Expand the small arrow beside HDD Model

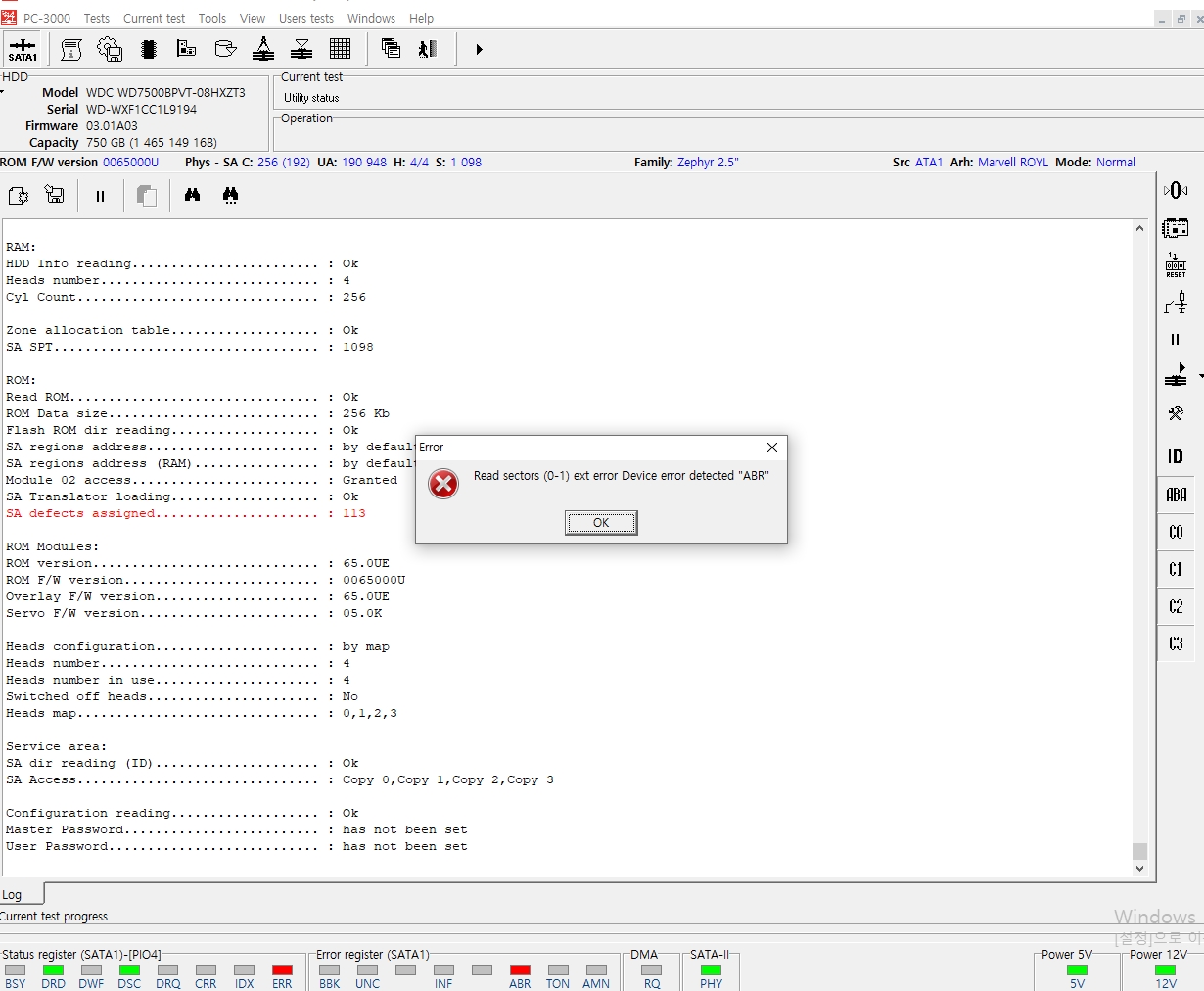(3, 92)
